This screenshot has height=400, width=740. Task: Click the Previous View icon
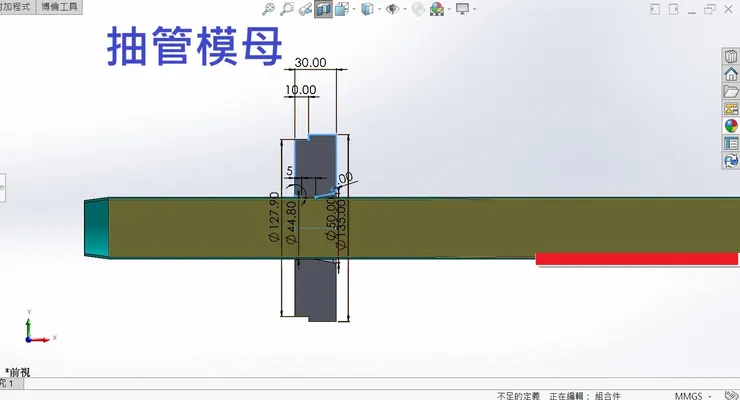(x=305, y=8)
